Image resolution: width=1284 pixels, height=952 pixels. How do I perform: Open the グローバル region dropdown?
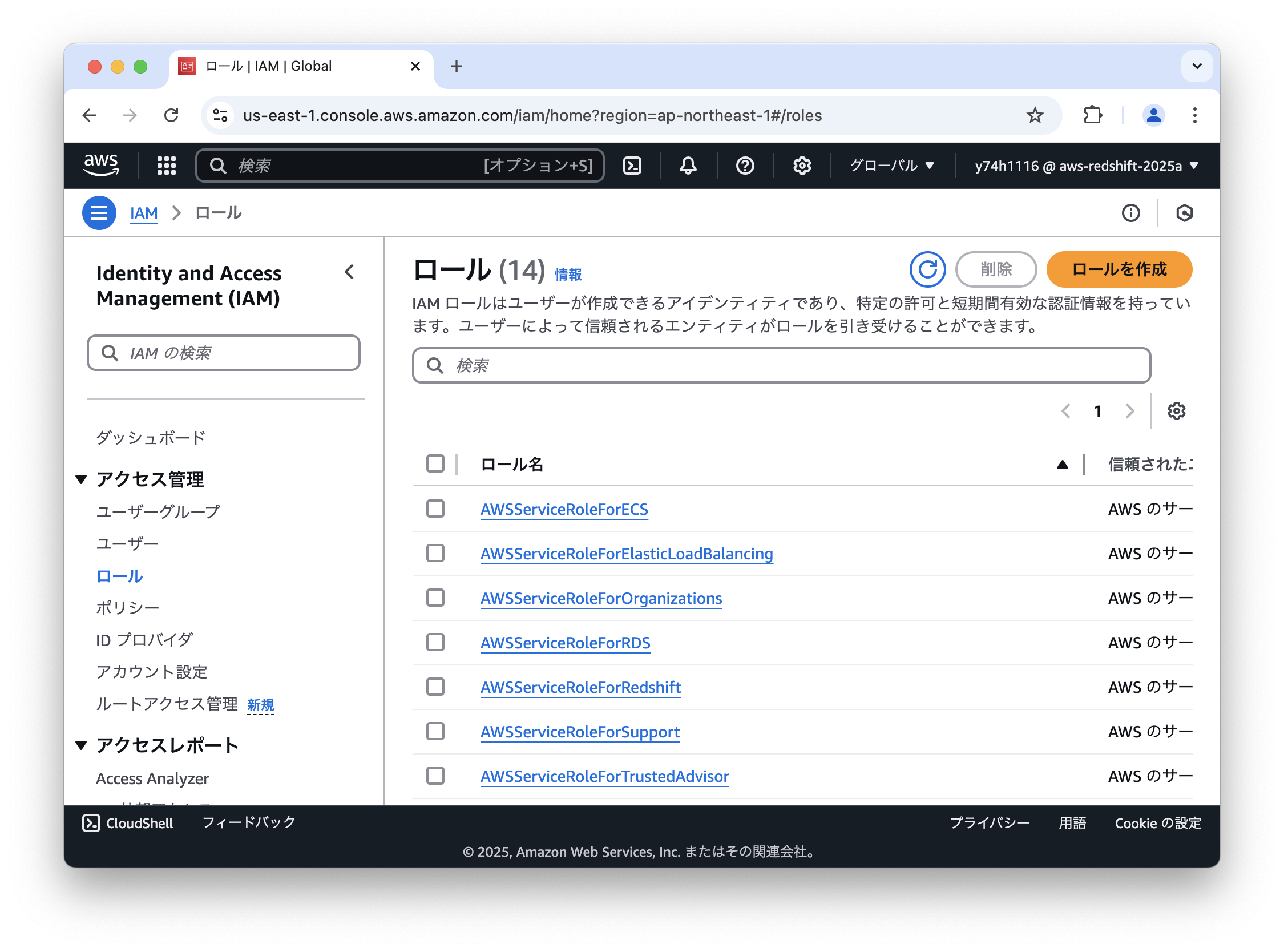pyautogui.click(x=891, y=166)
